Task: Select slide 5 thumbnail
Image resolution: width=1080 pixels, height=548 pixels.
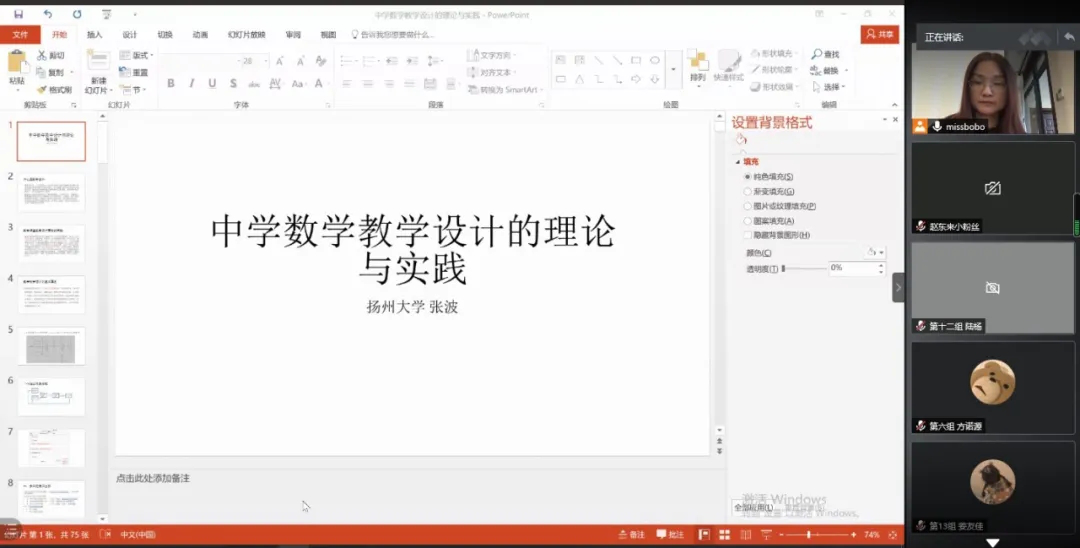Action: 51,346
